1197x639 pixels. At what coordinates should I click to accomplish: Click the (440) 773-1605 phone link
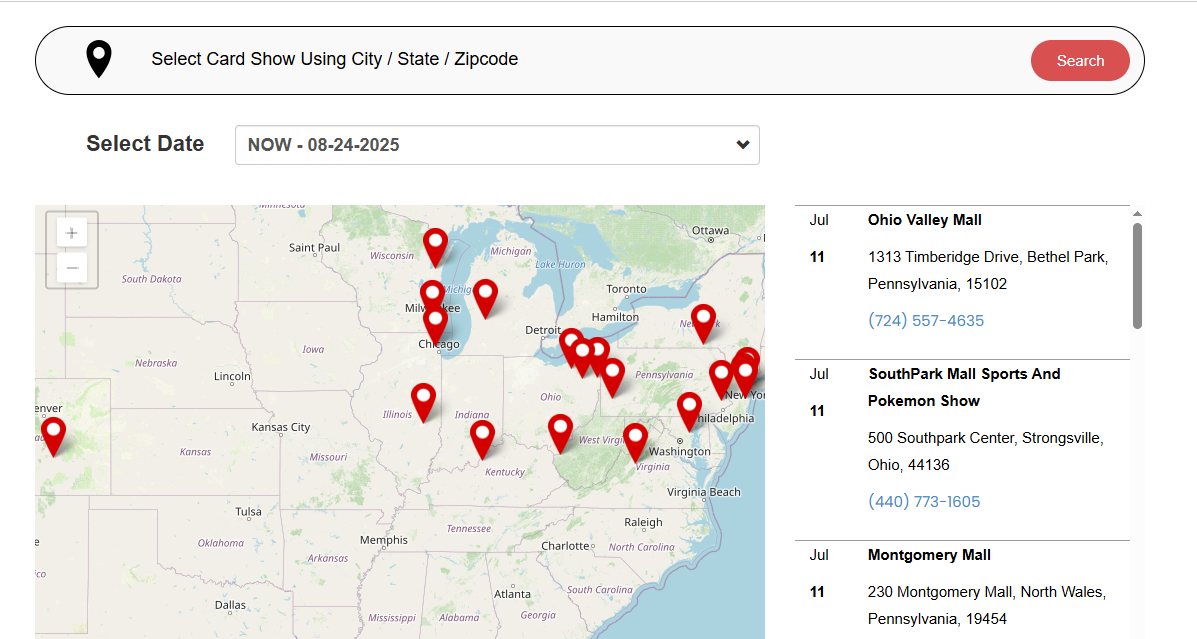click(x=924, y=502)
